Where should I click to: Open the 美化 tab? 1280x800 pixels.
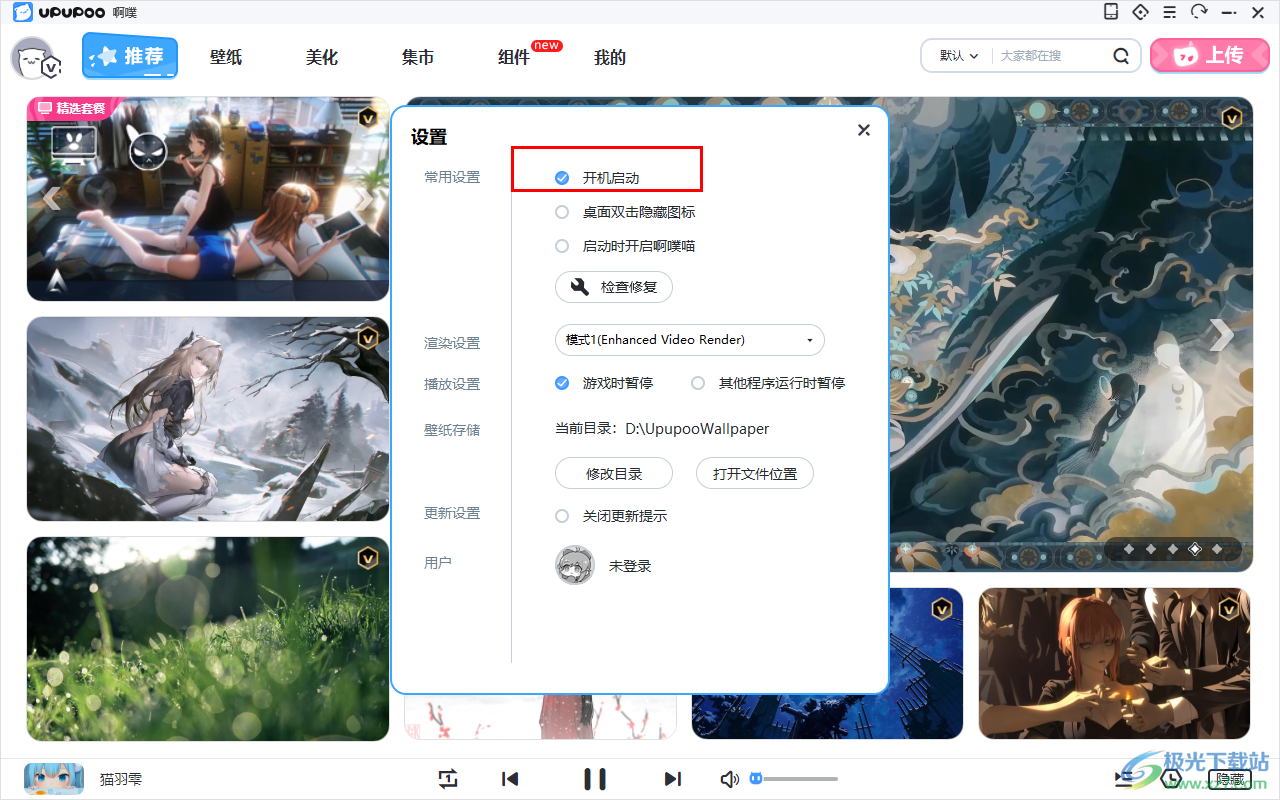pyautogui.click(x=322, y=58)
